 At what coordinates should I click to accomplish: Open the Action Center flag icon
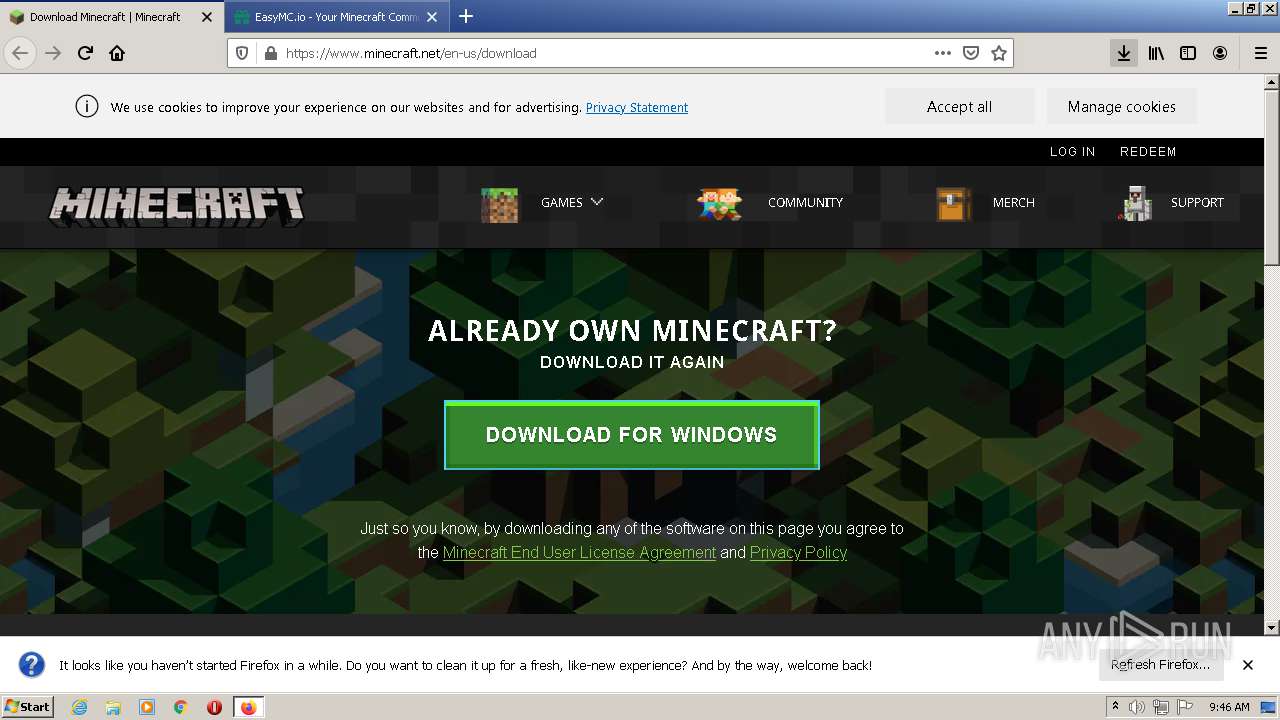(1185, 707)
